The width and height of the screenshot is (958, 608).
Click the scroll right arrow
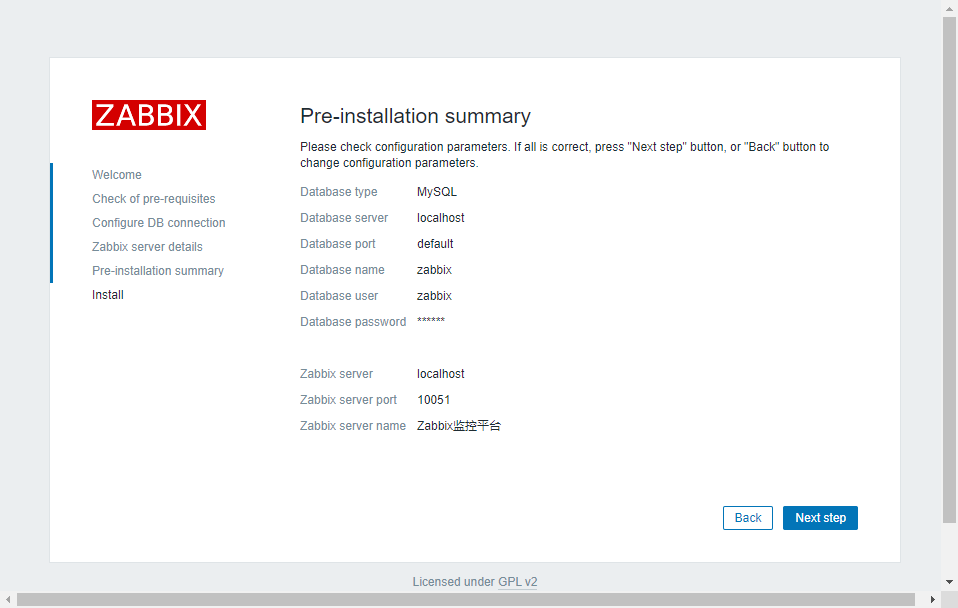coord(932,599)
